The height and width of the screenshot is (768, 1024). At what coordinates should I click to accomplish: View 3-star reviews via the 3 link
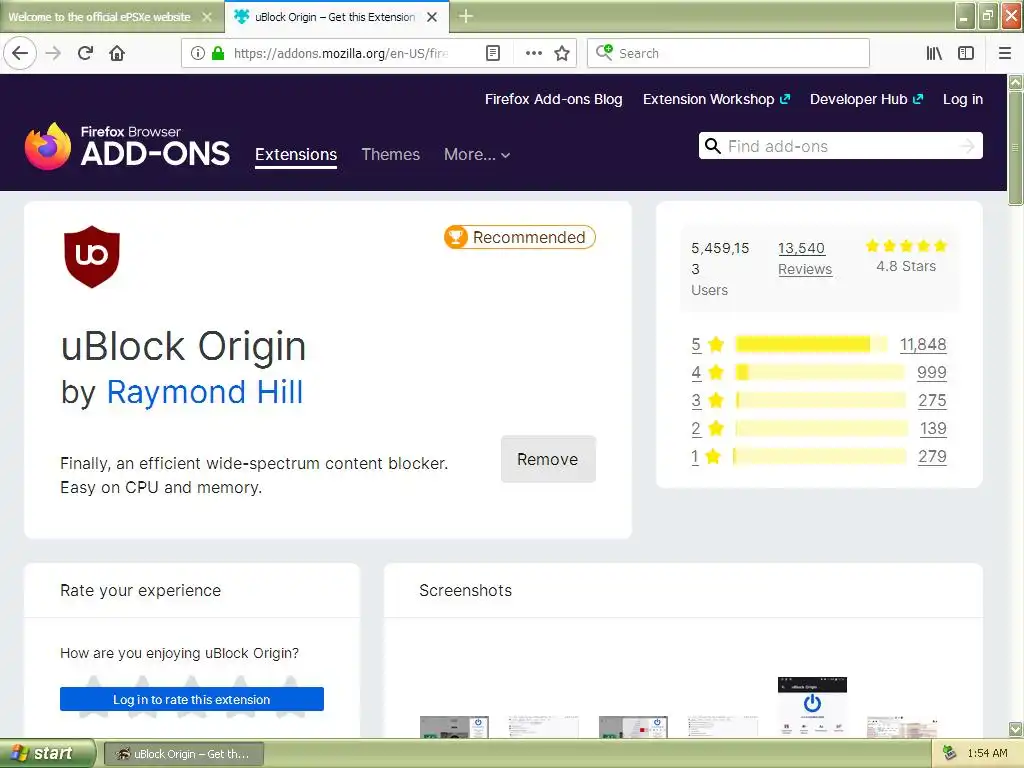(x=696, y=400)
